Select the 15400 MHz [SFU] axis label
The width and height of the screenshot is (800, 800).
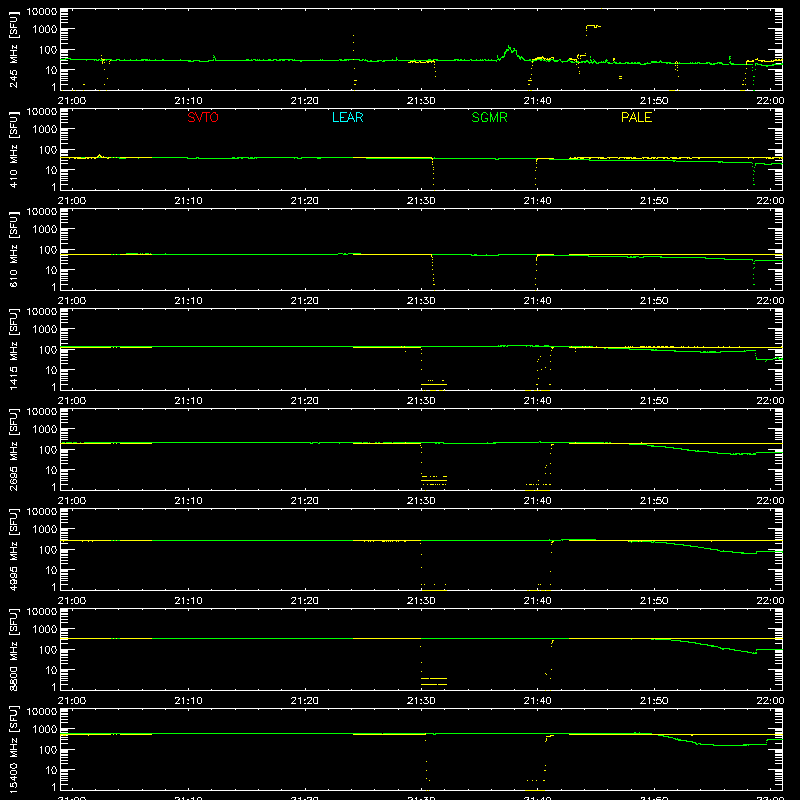[13, 749]
